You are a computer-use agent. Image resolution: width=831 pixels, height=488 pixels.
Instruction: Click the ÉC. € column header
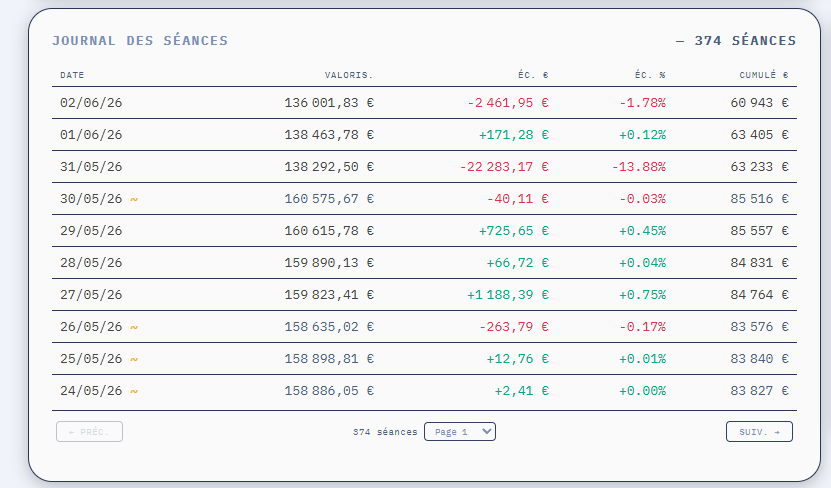533,75
